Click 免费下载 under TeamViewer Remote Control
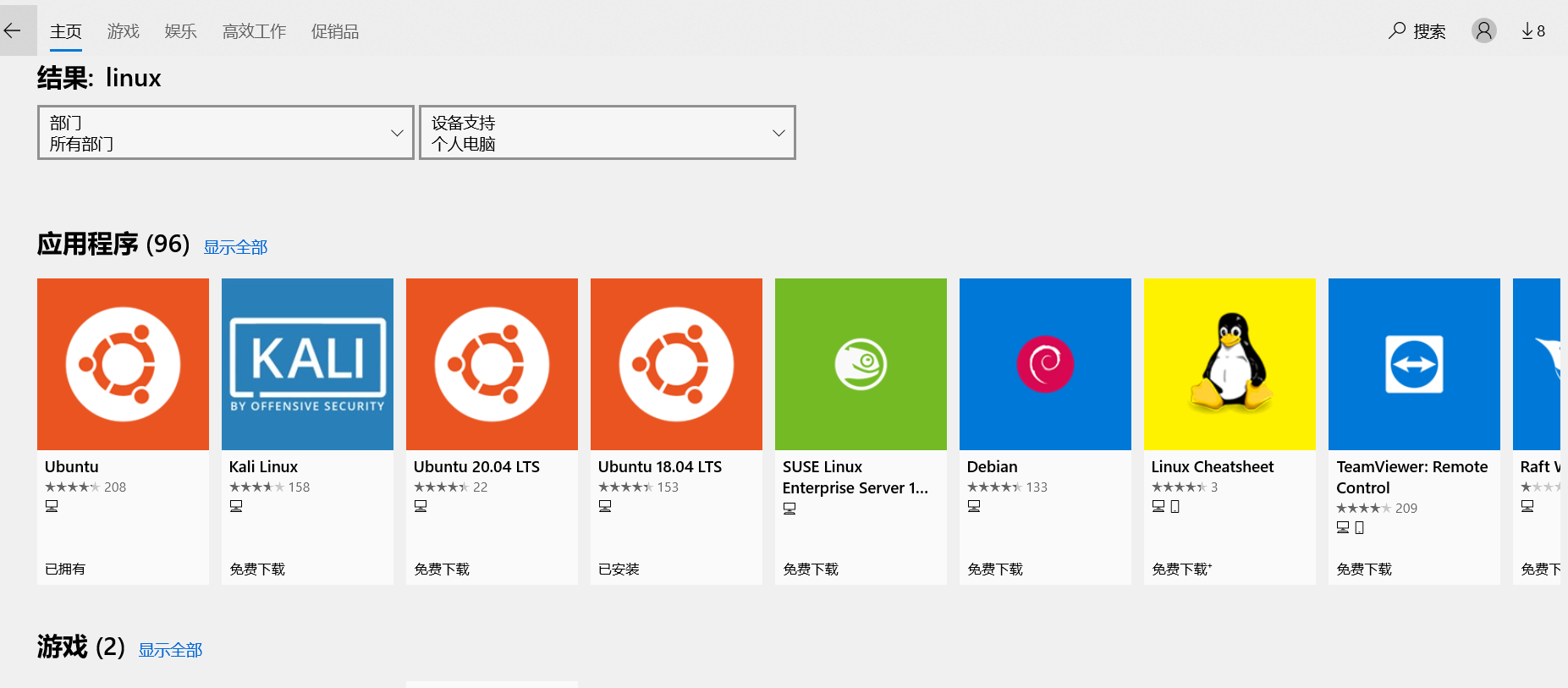The width and height of the screenshot is (1568, 688). 1364,570
